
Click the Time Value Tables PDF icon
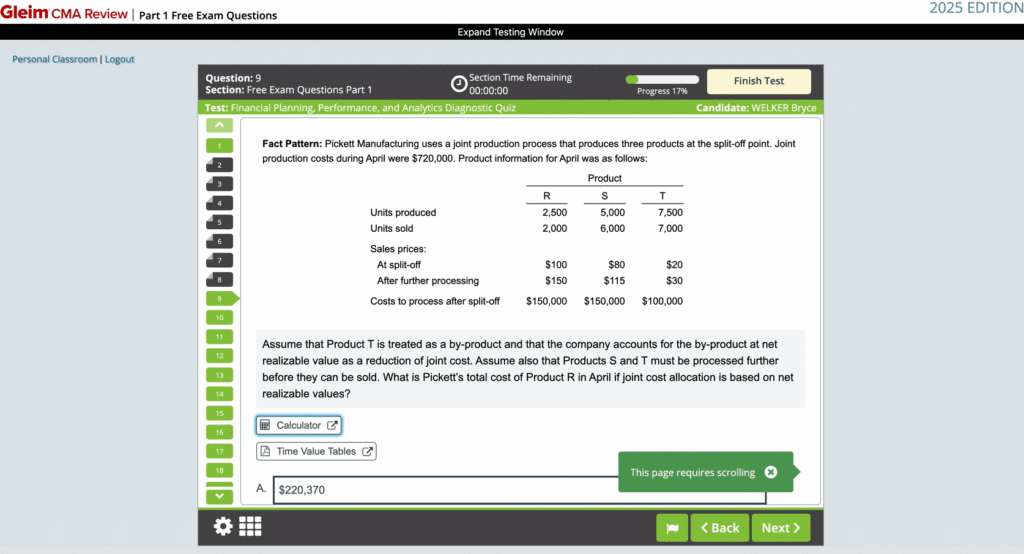[265, 451]
